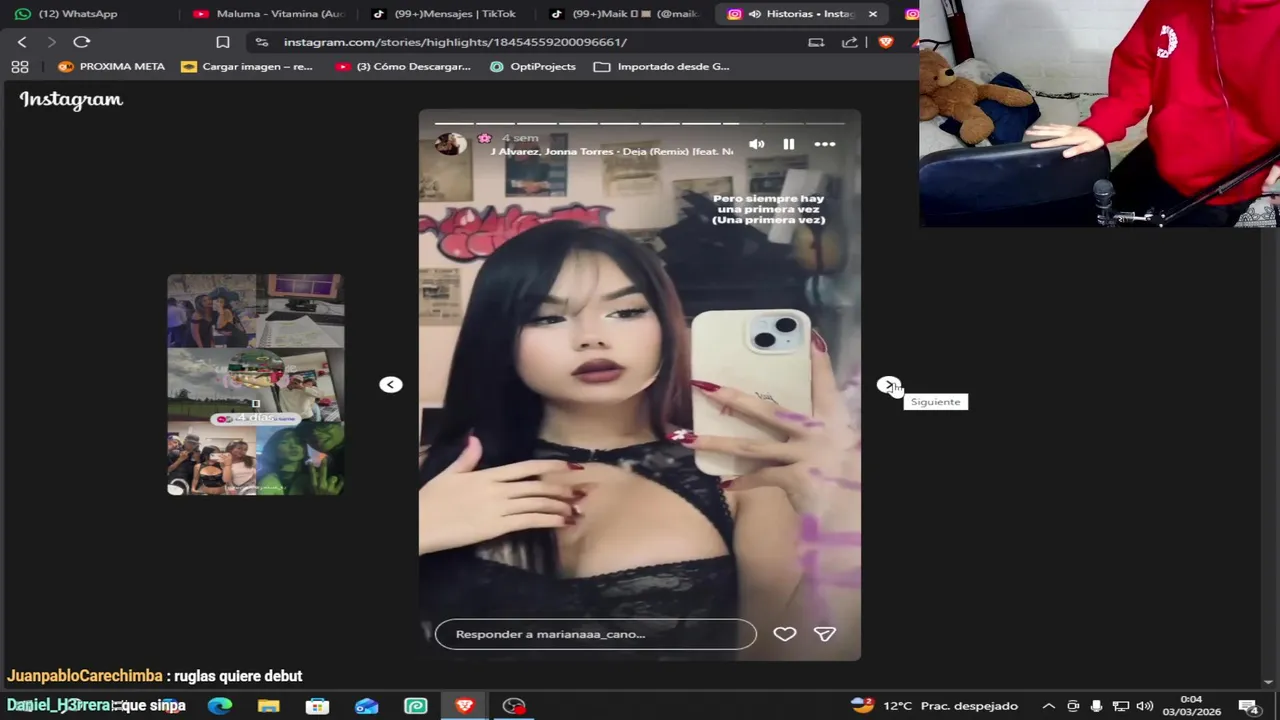The width and height of the screenshot is (1280, 720).
Task: Open the notification center icon
Action: tap(1248, 706)
